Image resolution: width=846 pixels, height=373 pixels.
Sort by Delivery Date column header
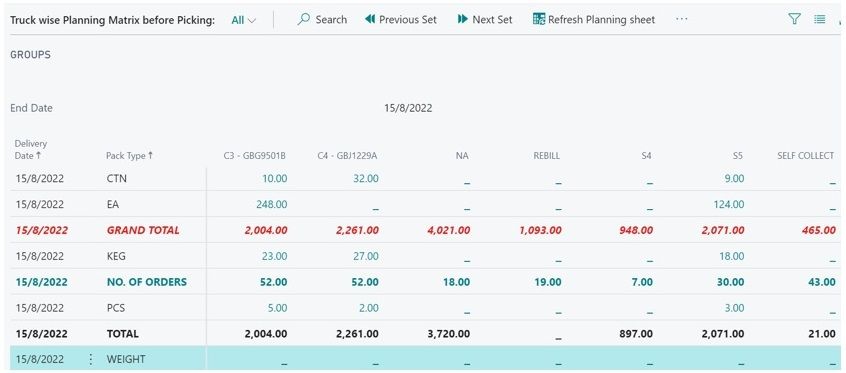31,150
